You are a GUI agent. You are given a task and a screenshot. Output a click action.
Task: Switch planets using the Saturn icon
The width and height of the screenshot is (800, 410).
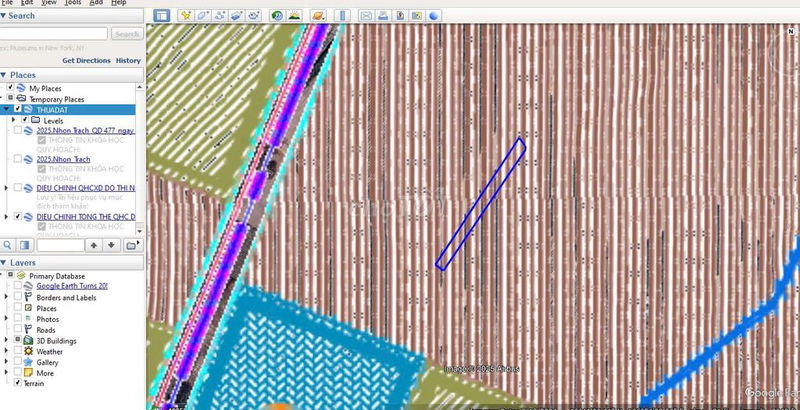tap(318, 16)
